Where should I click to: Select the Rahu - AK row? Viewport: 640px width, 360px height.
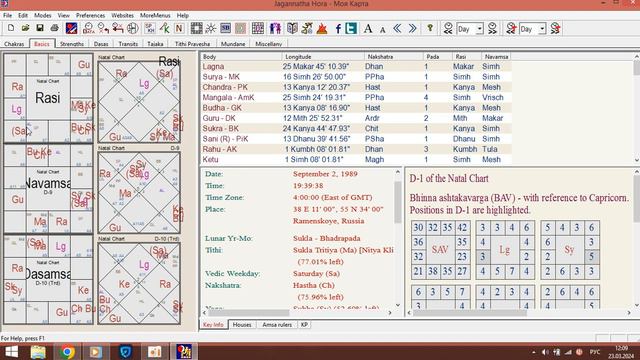[356, 149]
